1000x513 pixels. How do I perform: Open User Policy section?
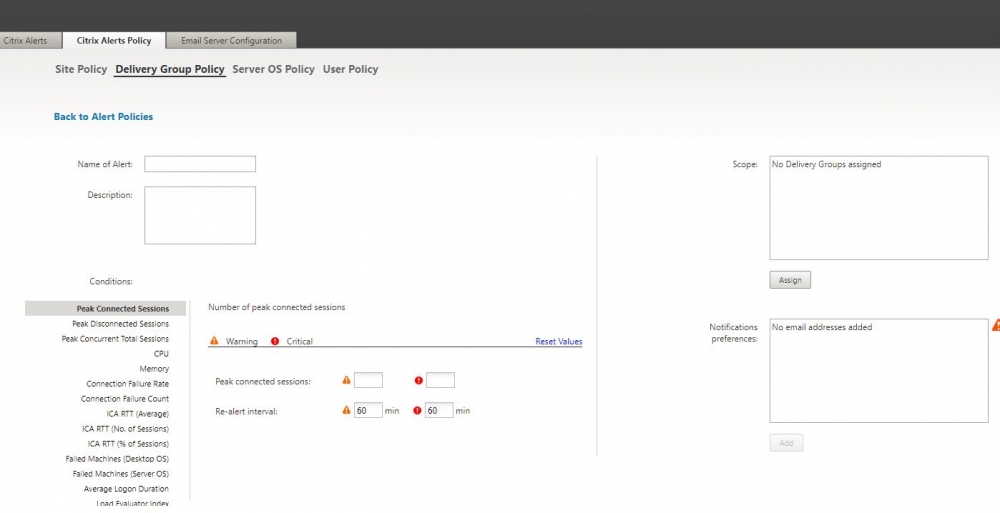350,69
